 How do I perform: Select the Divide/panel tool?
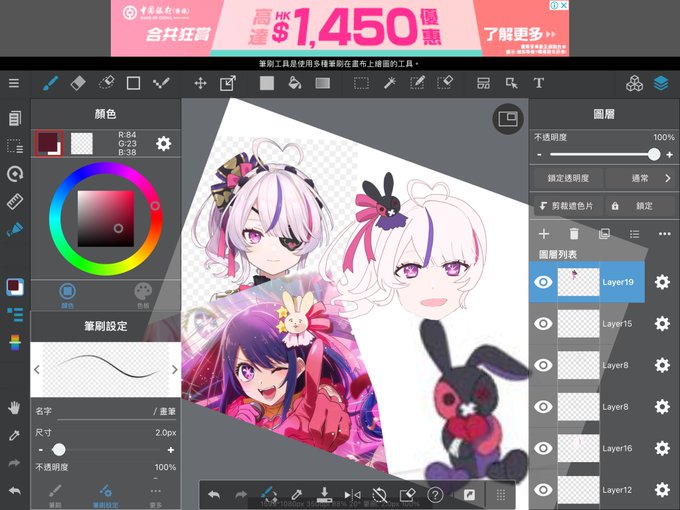coord(483,83)
